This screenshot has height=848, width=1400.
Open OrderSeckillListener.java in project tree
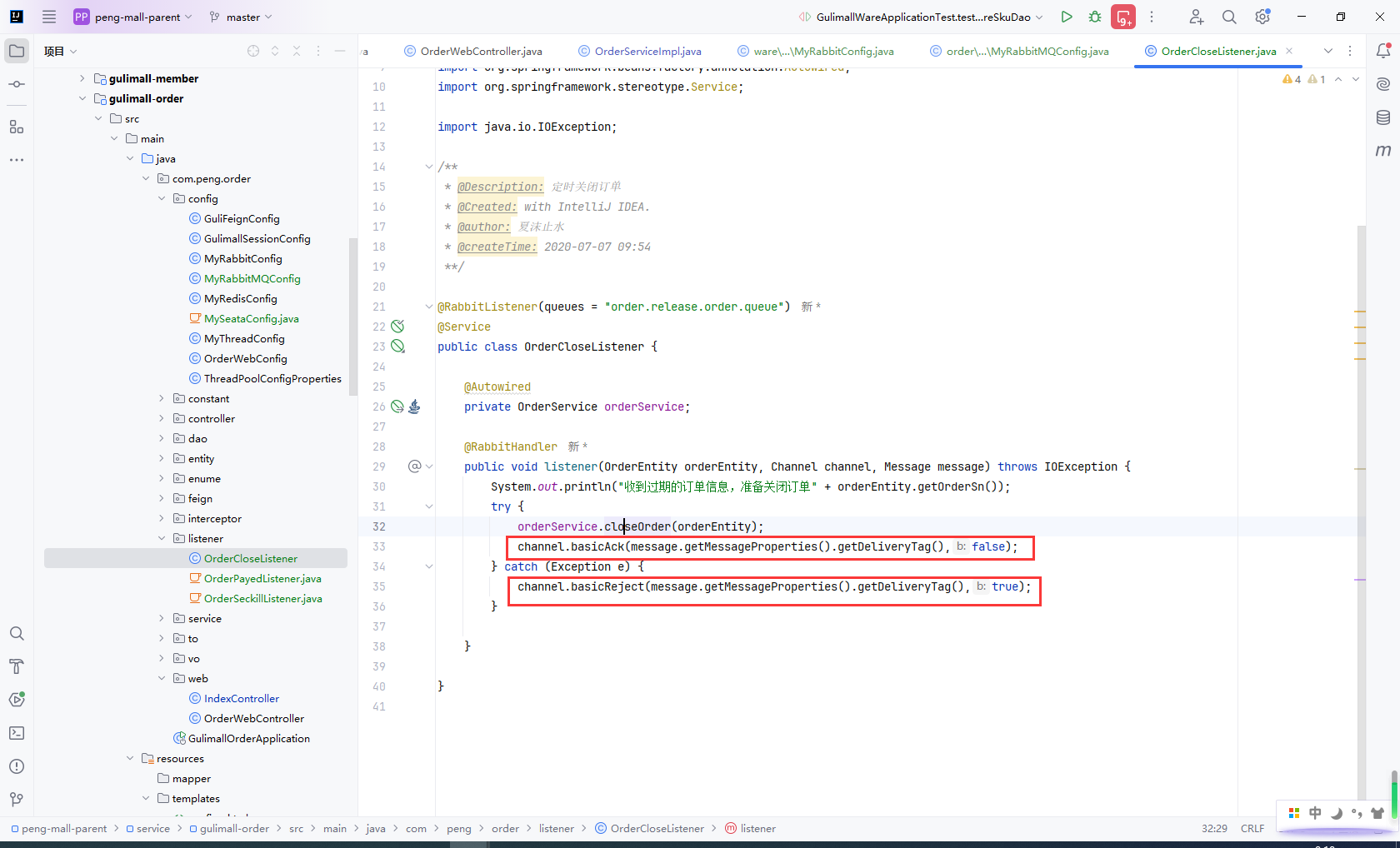[x=263, y=598]
